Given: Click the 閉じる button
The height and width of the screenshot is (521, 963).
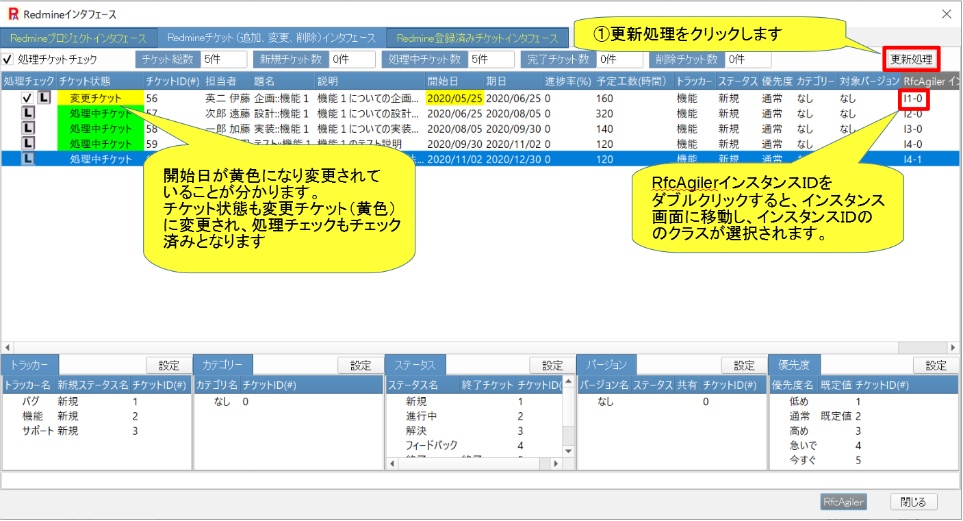Looking at the screenshot, I should click(913, 502).
